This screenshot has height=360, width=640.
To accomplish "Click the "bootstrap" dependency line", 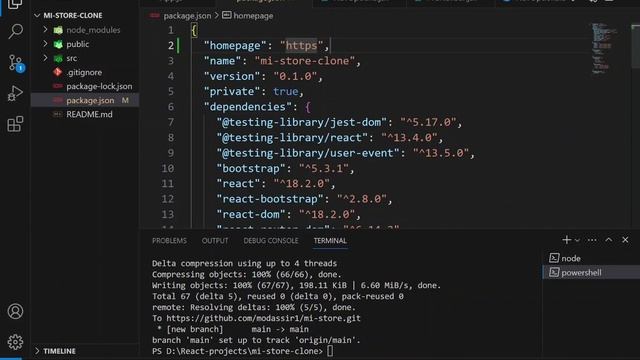I will pyautogui.click(x=285, y=169).
